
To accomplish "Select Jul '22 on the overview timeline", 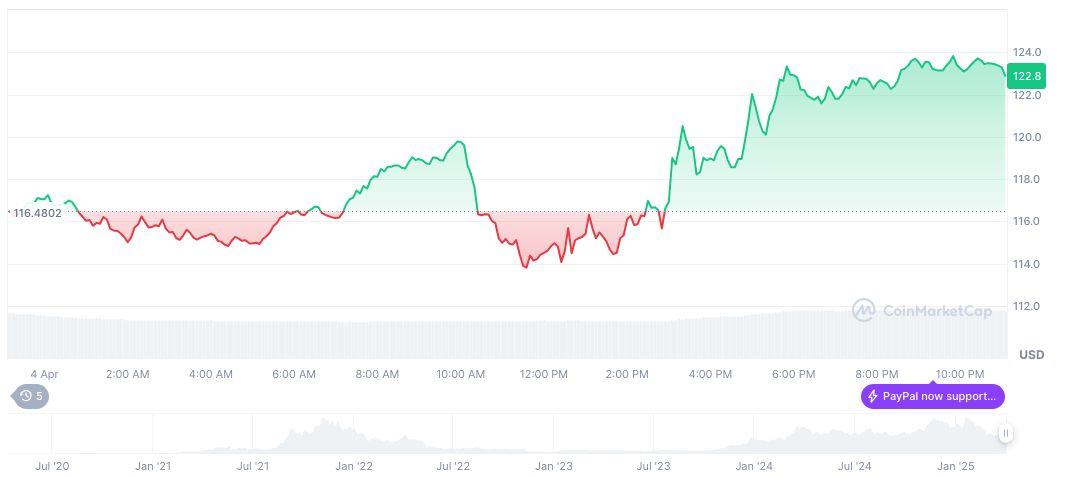I will (x=453, y=466).
